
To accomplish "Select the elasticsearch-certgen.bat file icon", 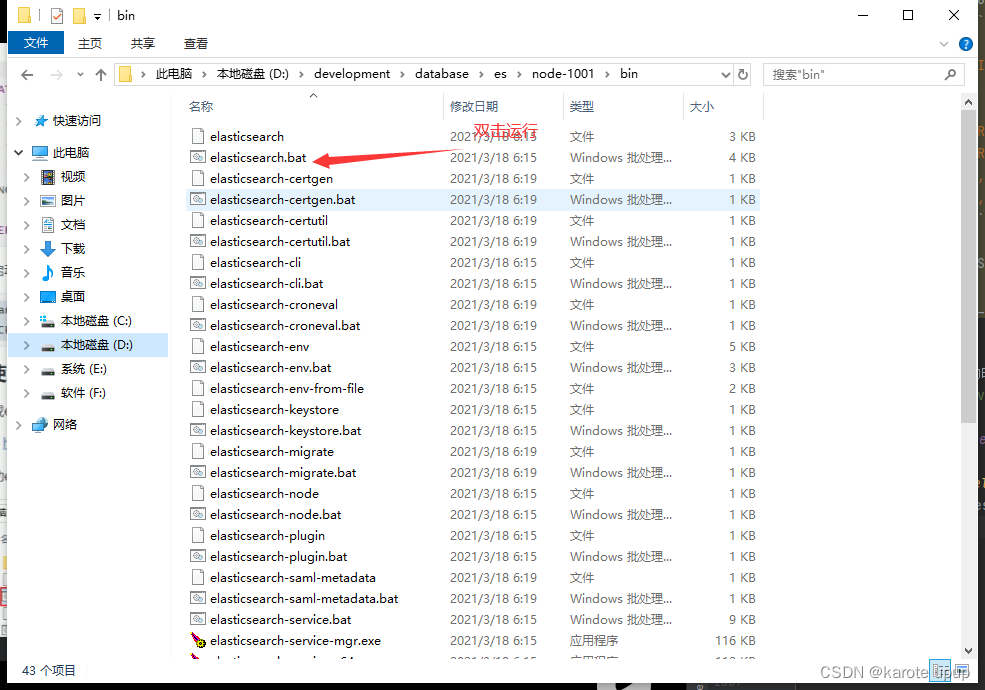I will point(198,199).
